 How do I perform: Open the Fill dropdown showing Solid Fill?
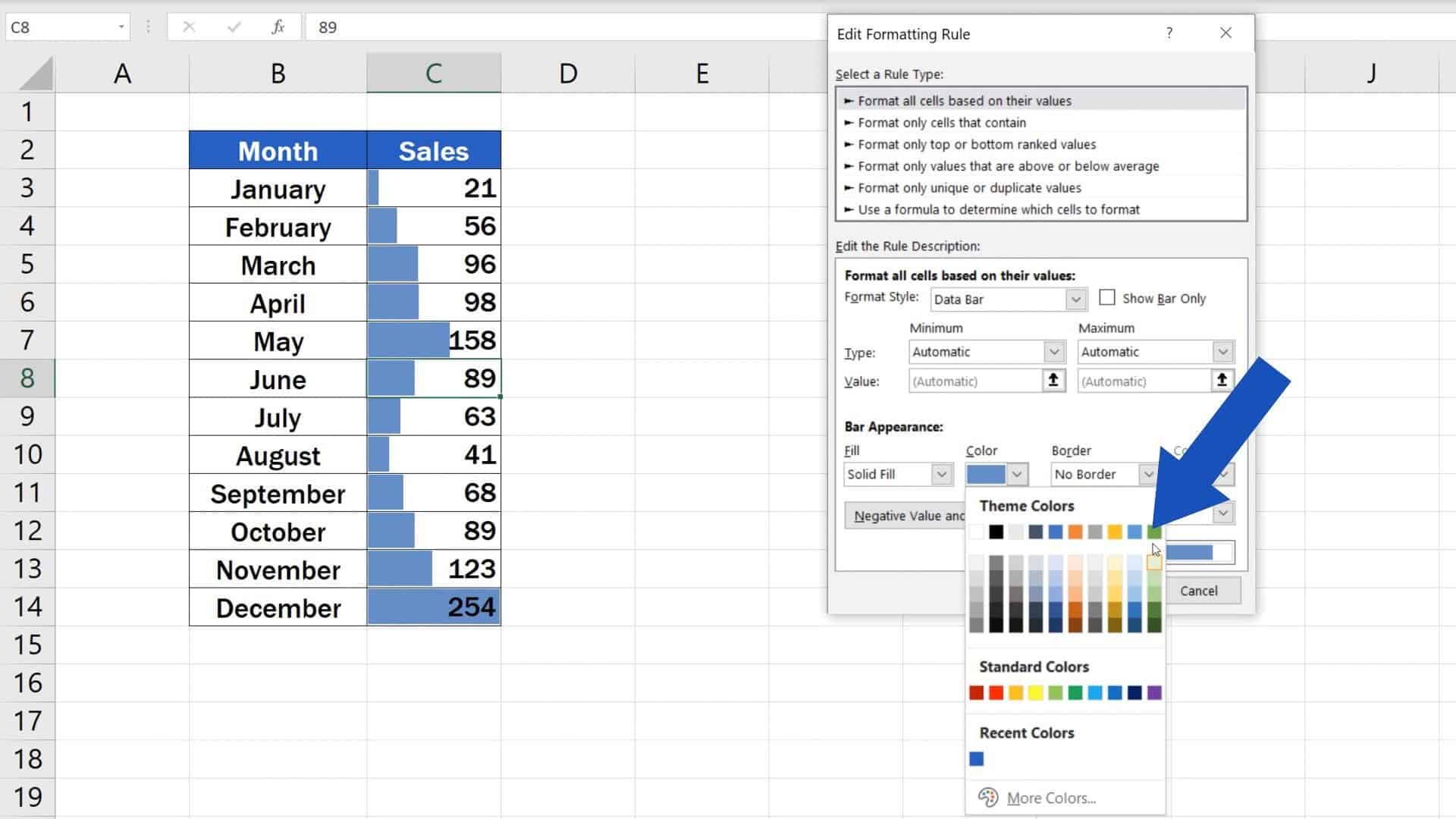pos(941,474)
